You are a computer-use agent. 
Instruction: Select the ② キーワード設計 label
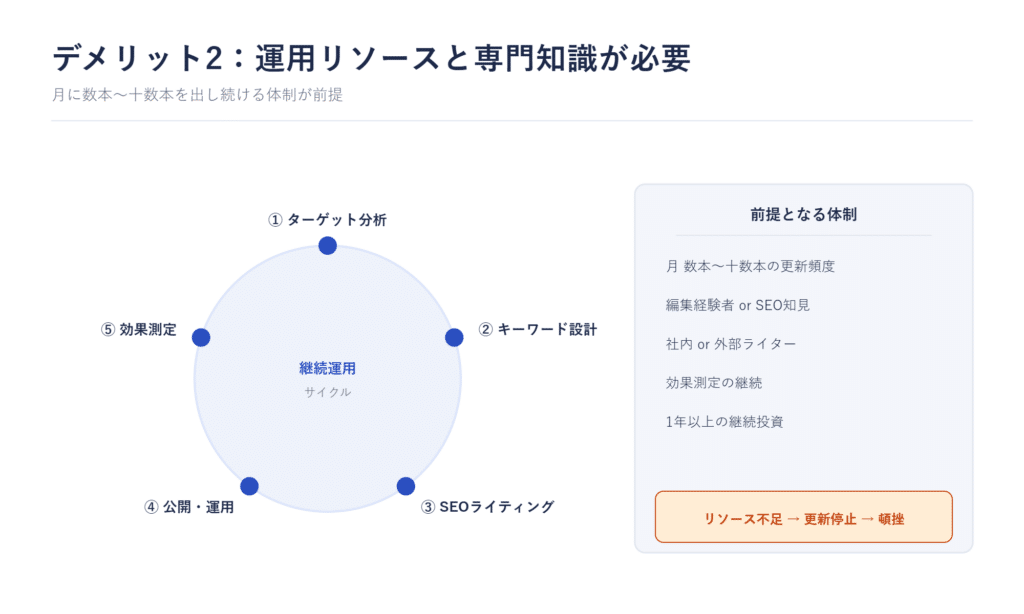[x=537, y=329]
